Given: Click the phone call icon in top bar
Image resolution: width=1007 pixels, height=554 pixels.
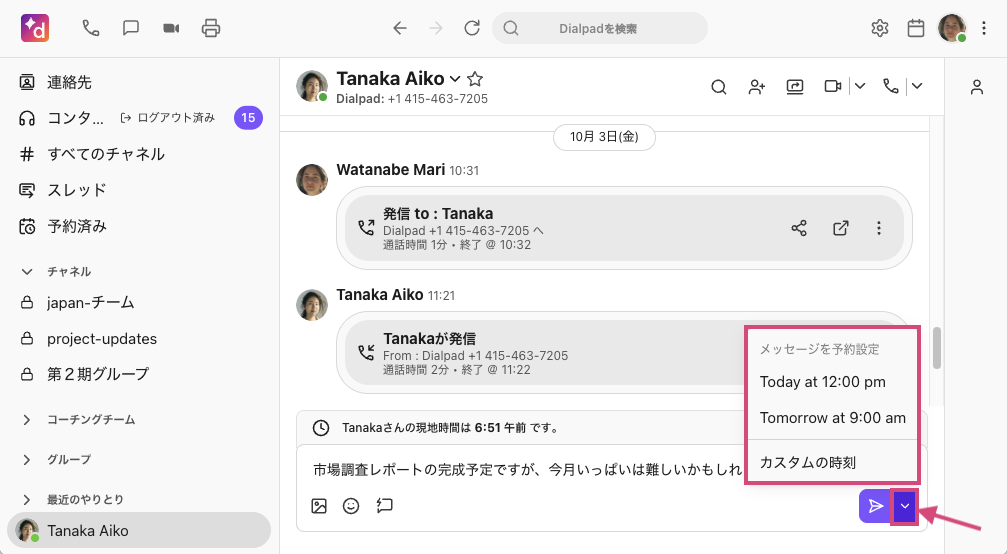Looking at the screenshot, I should point(91,28).
